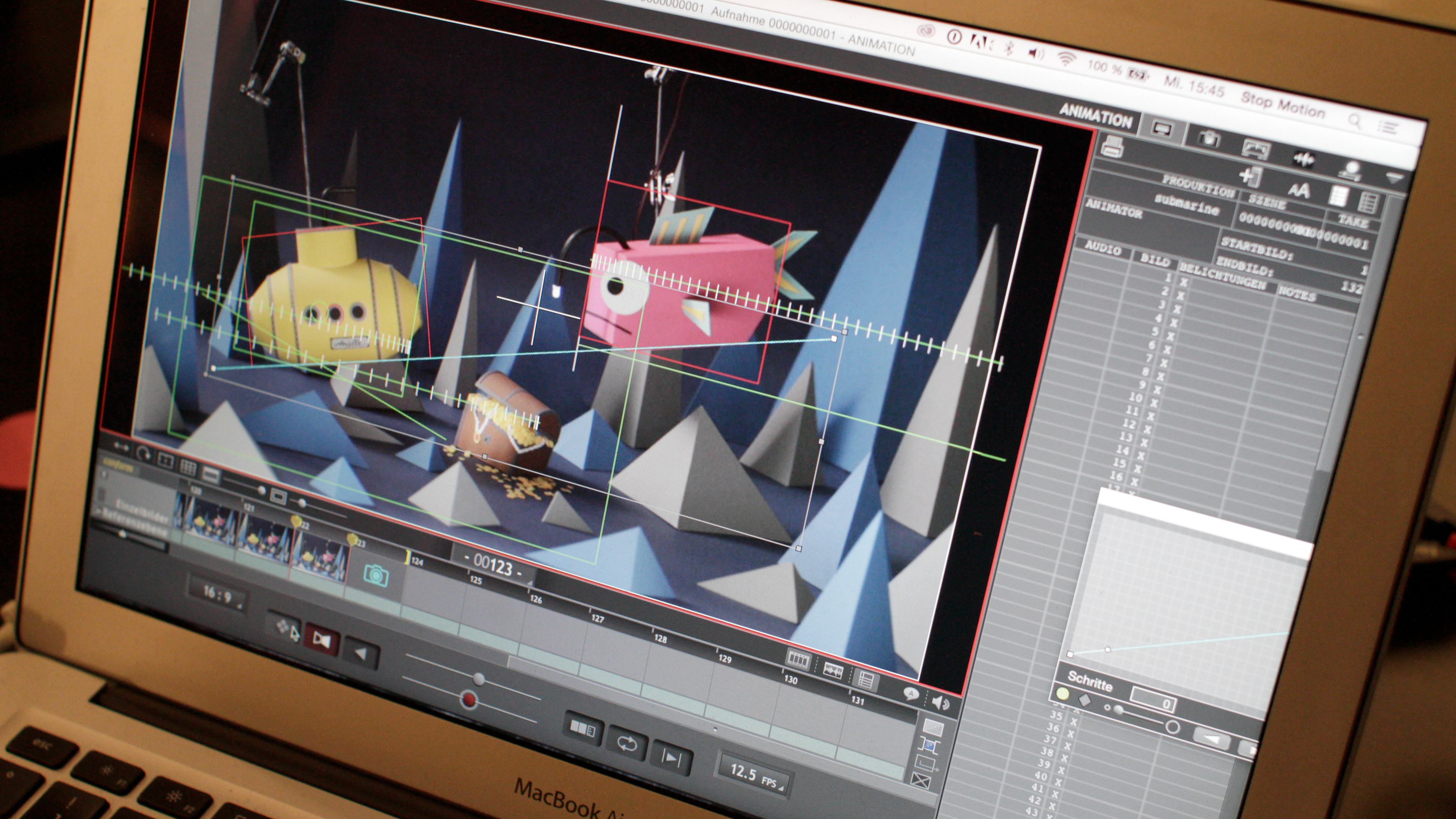The height and width of the screenshot is (819, 1456).
Task: Click the Schritte value field
Action: point(1153,700)
